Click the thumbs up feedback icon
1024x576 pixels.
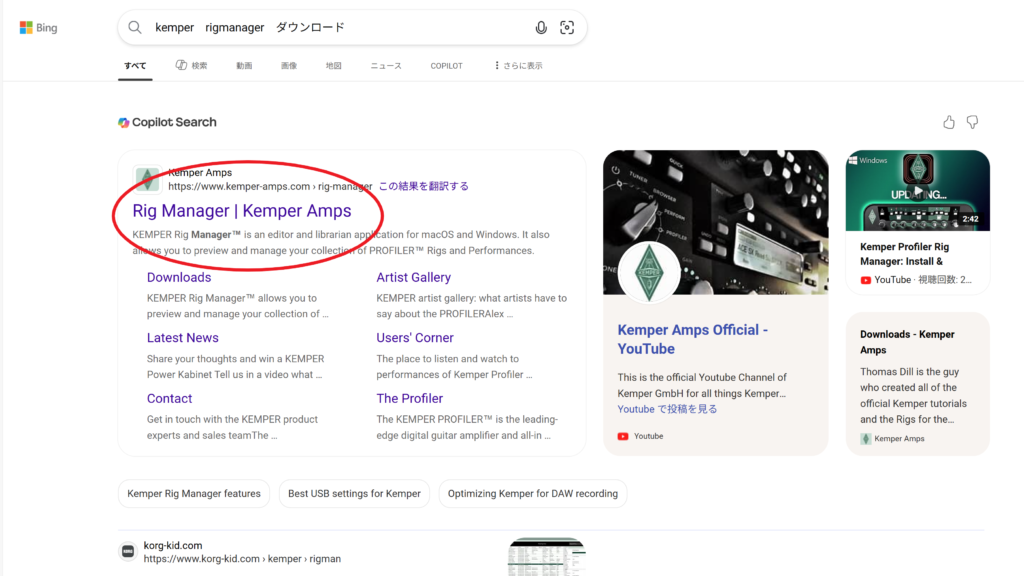pyautogui.click(x=949, y=122)
